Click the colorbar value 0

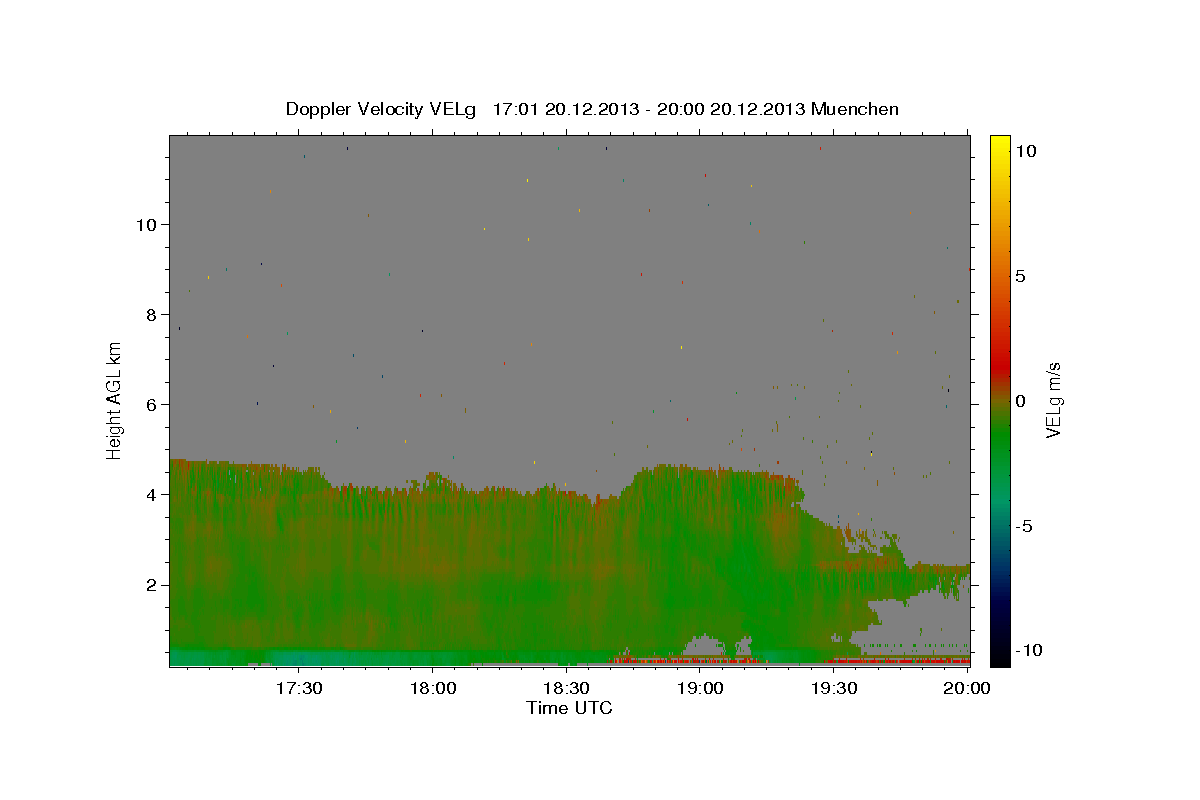point(1020,400)
